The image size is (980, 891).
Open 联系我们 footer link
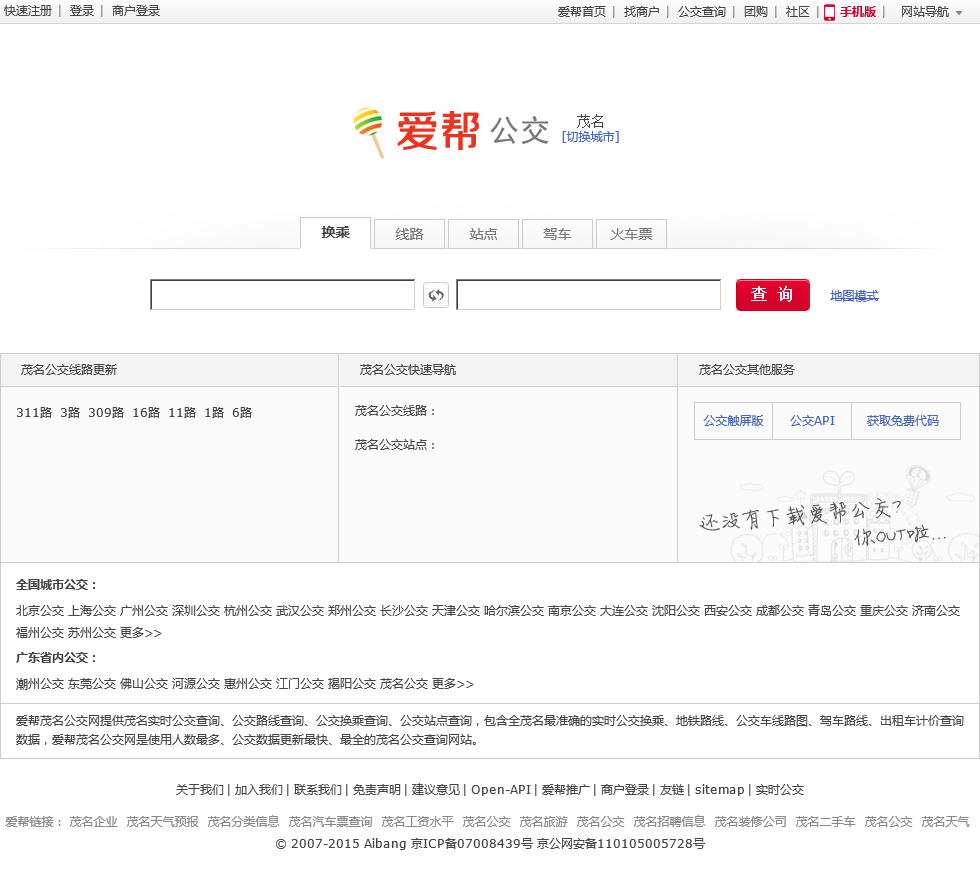pyautogui.click(x=318, y=790)
